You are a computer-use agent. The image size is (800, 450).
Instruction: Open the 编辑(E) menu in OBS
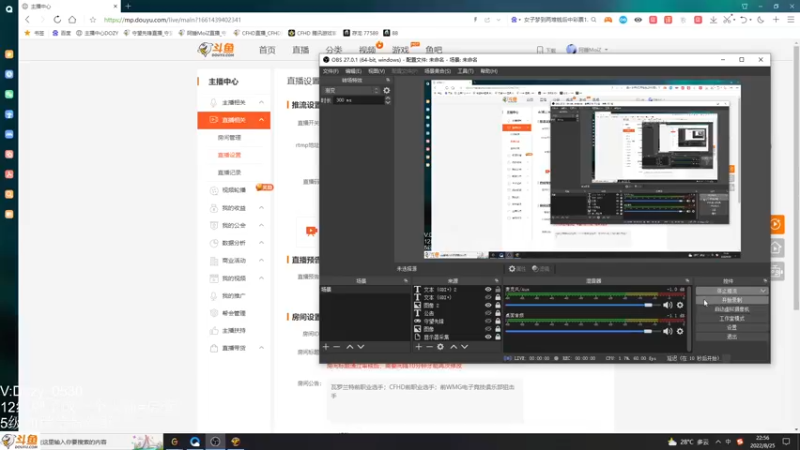pos(353,71)
